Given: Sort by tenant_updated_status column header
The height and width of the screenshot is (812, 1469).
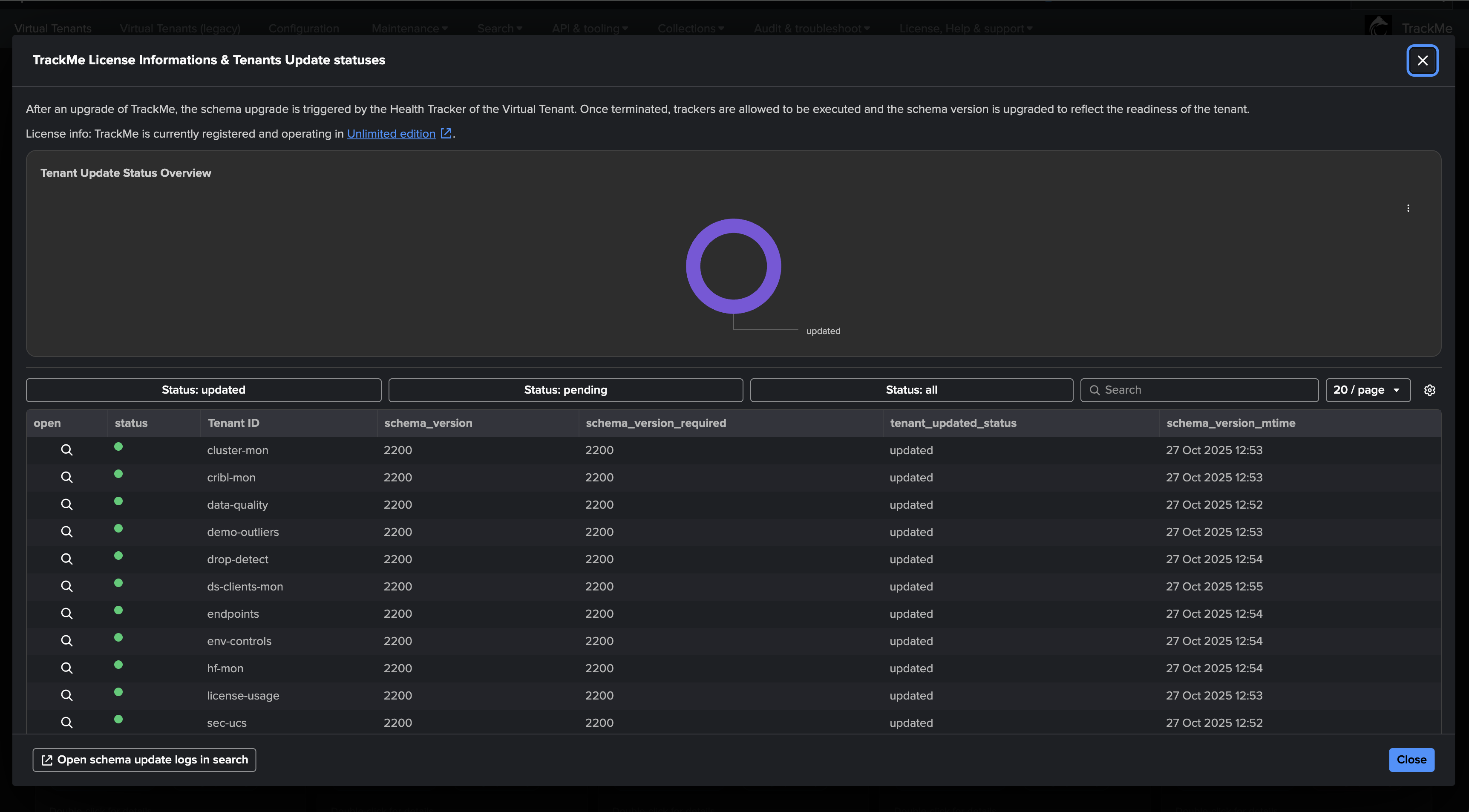Looking at the screenshot, I should pos(953,423).
